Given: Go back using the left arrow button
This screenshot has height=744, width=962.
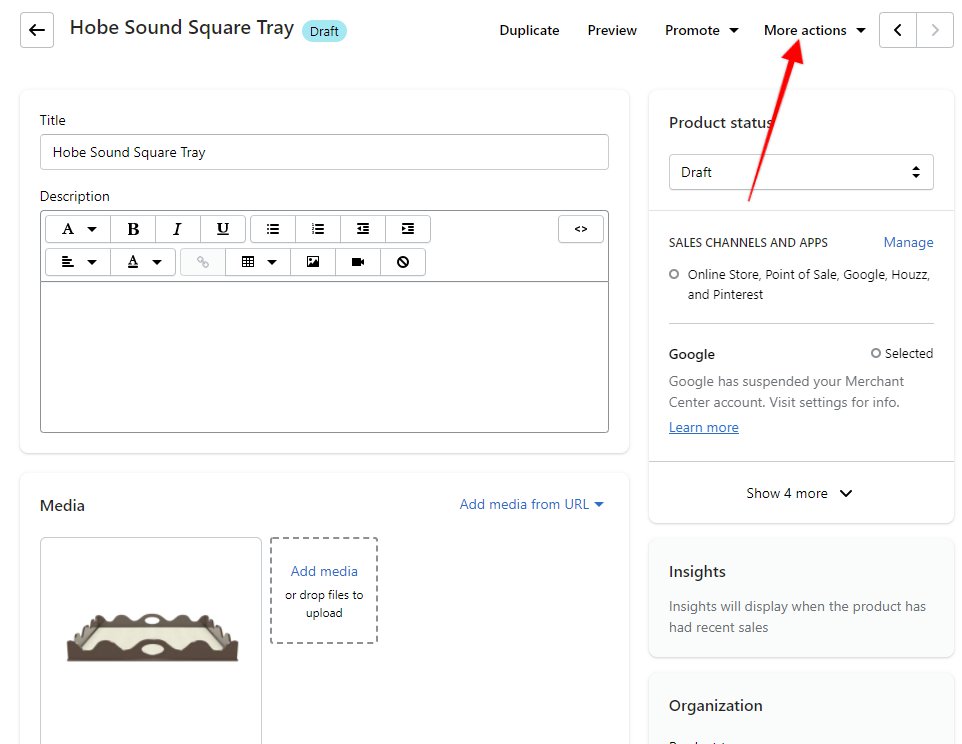Looking at the screenshot, I should coord(37,30).
